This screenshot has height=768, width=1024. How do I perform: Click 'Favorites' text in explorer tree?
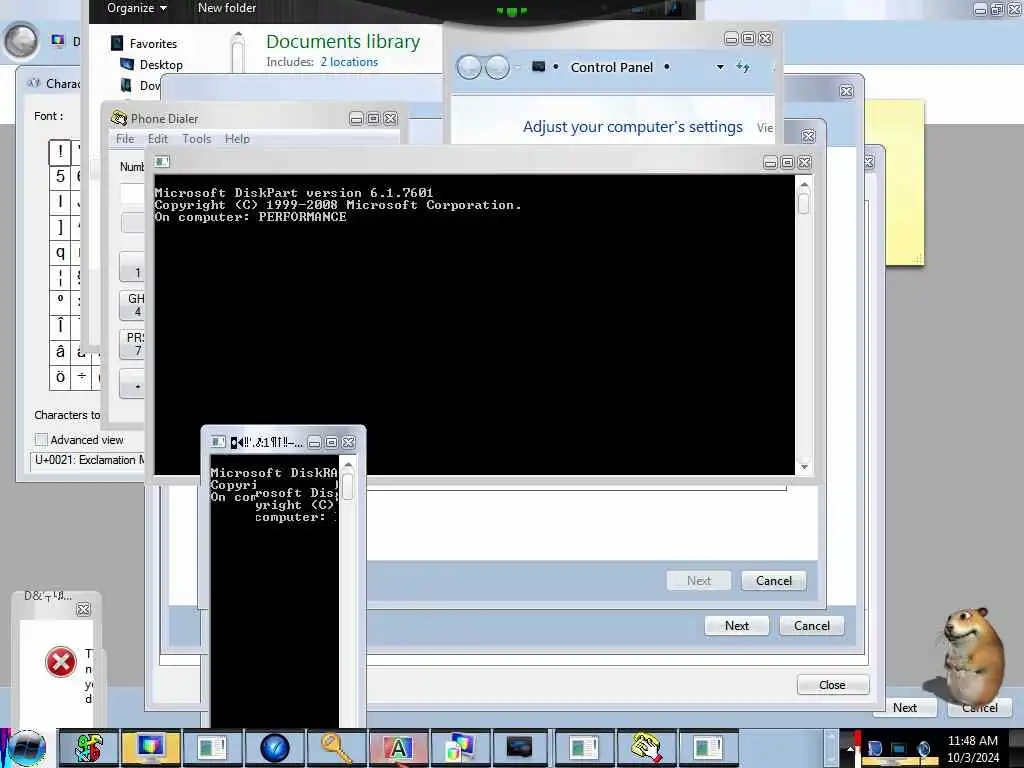[x=153, y=44]
